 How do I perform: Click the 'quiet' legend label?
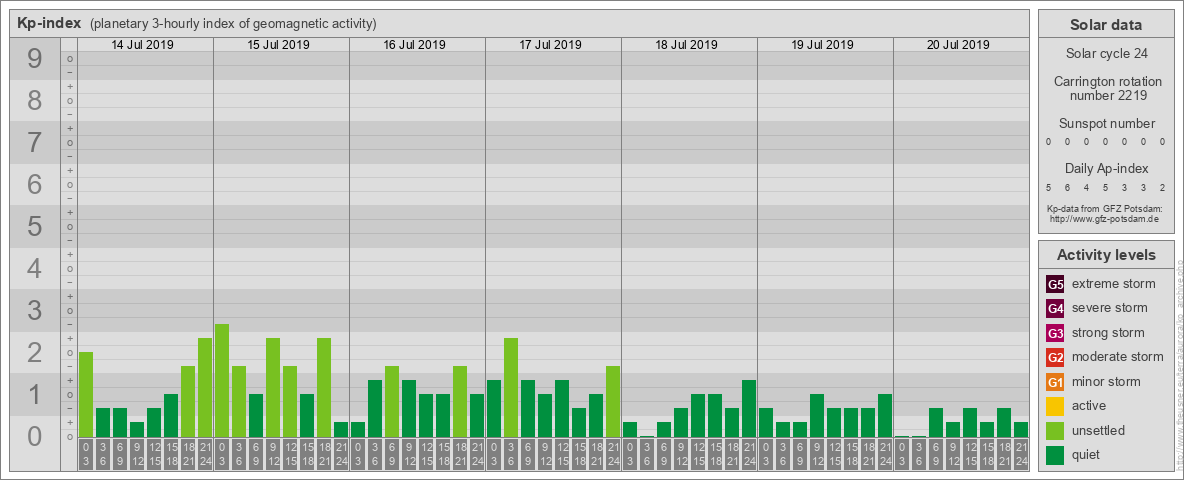(x=1088, y=455)
